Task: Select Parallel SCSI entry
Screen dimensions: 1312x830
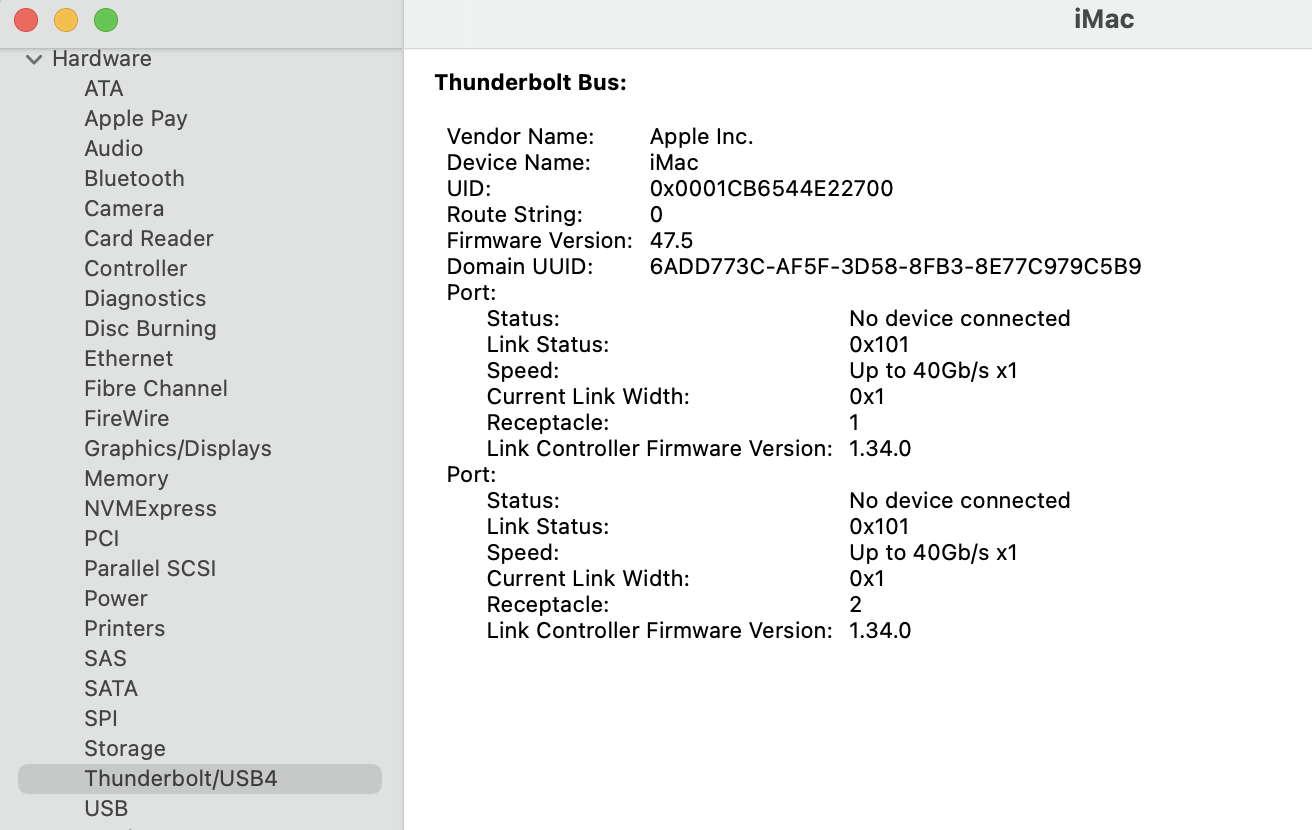Action: [x=150, y=569]
